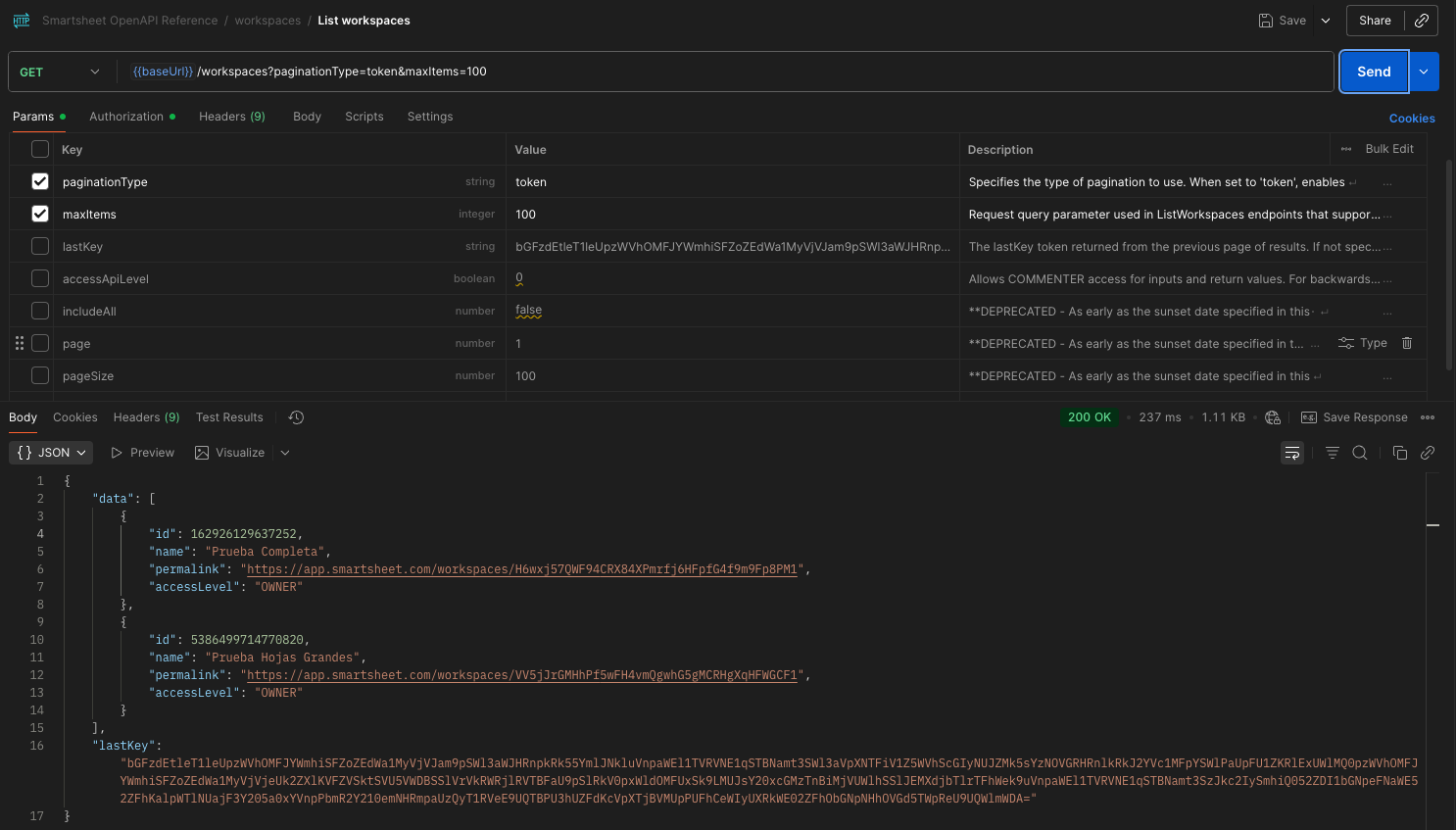Open the Prueba Hojas Grandes permalink
1456x830 pixels.
pos(522,675)
